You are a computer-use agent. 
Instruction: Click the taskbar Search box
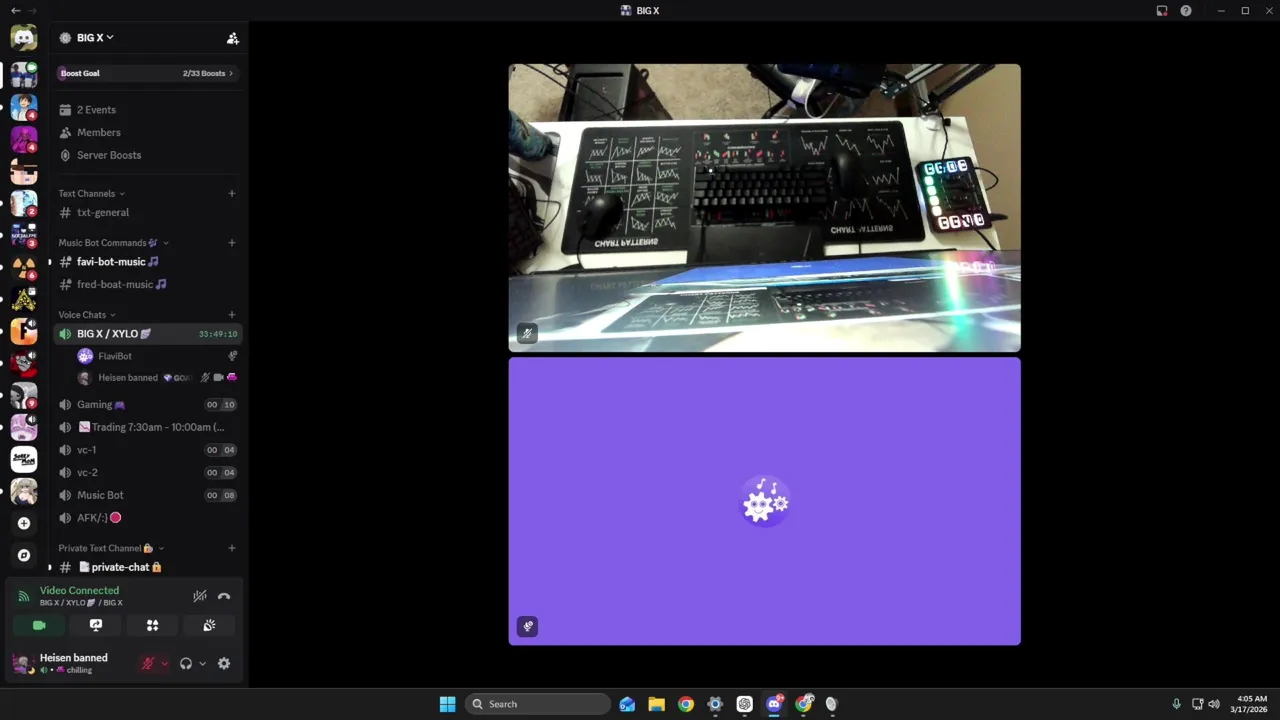[538, 704]
